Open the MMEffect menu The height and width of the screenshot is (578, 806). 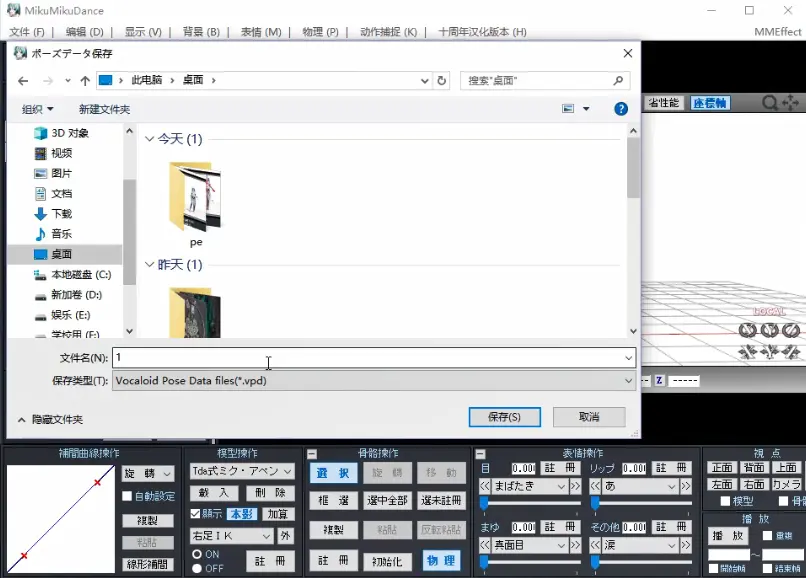[x=778, y=32]
